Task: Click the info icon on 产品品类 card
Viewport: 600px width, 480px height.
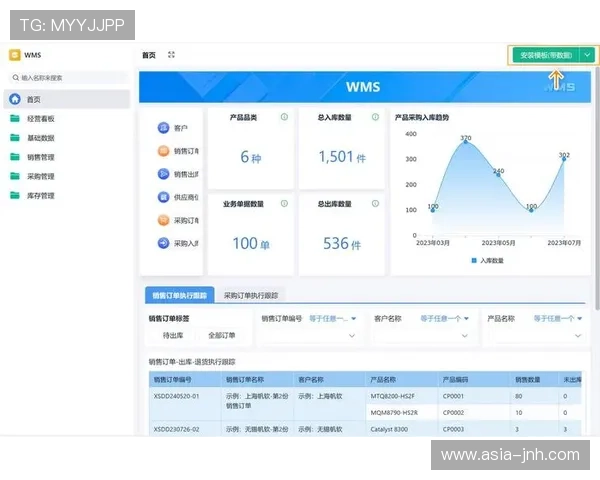Action: coord(284,117)
